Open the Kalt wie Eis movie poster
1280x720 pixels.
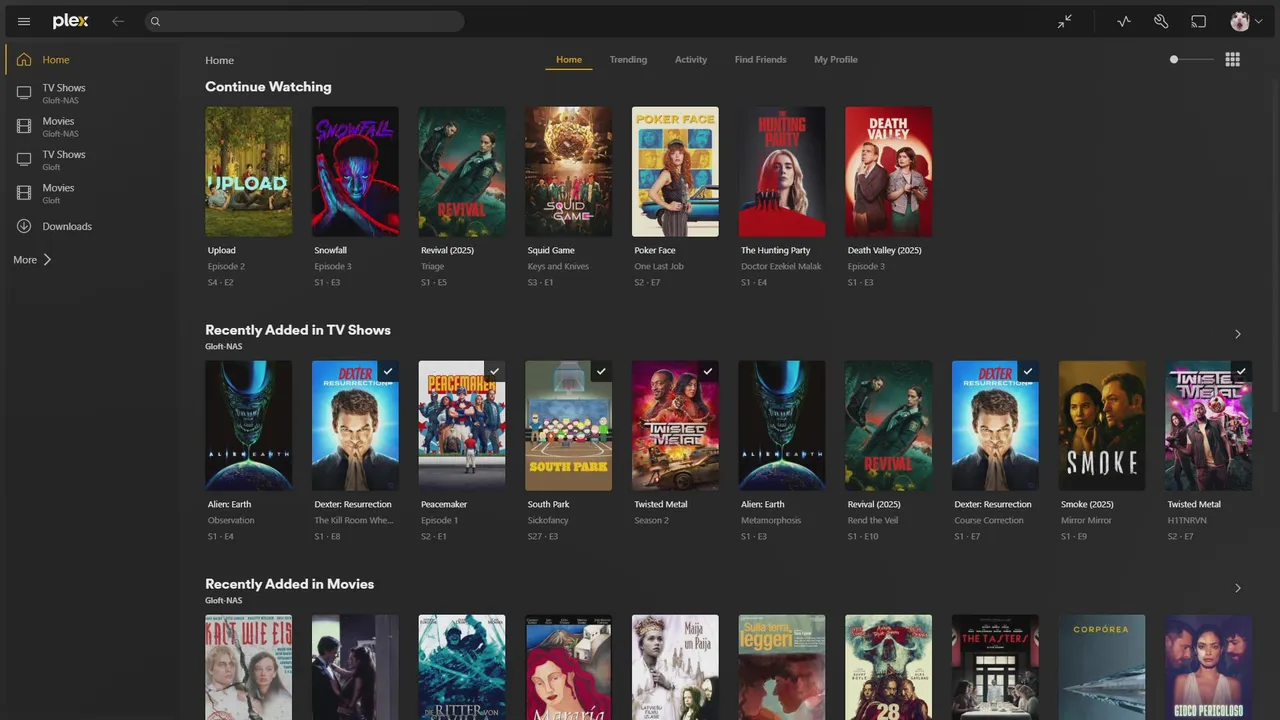249,667
